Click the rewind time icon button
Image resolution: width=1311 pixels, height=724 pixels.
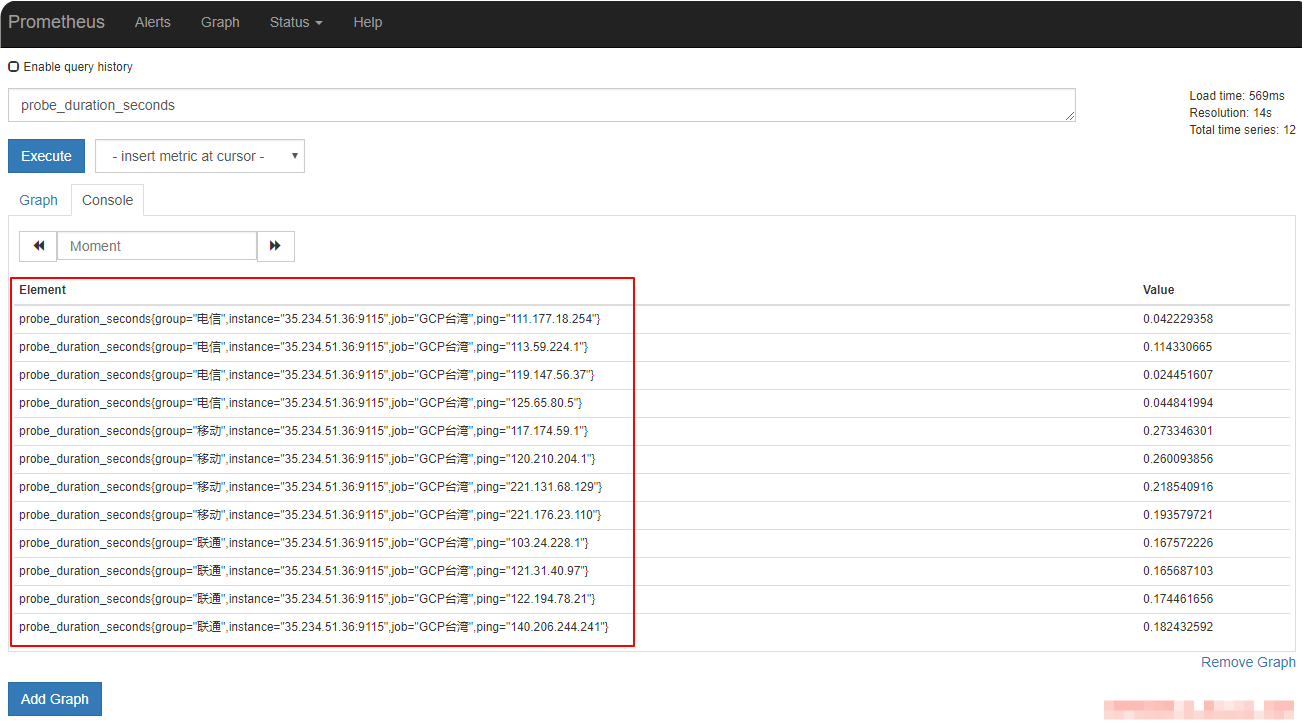[x=38, y=246]
